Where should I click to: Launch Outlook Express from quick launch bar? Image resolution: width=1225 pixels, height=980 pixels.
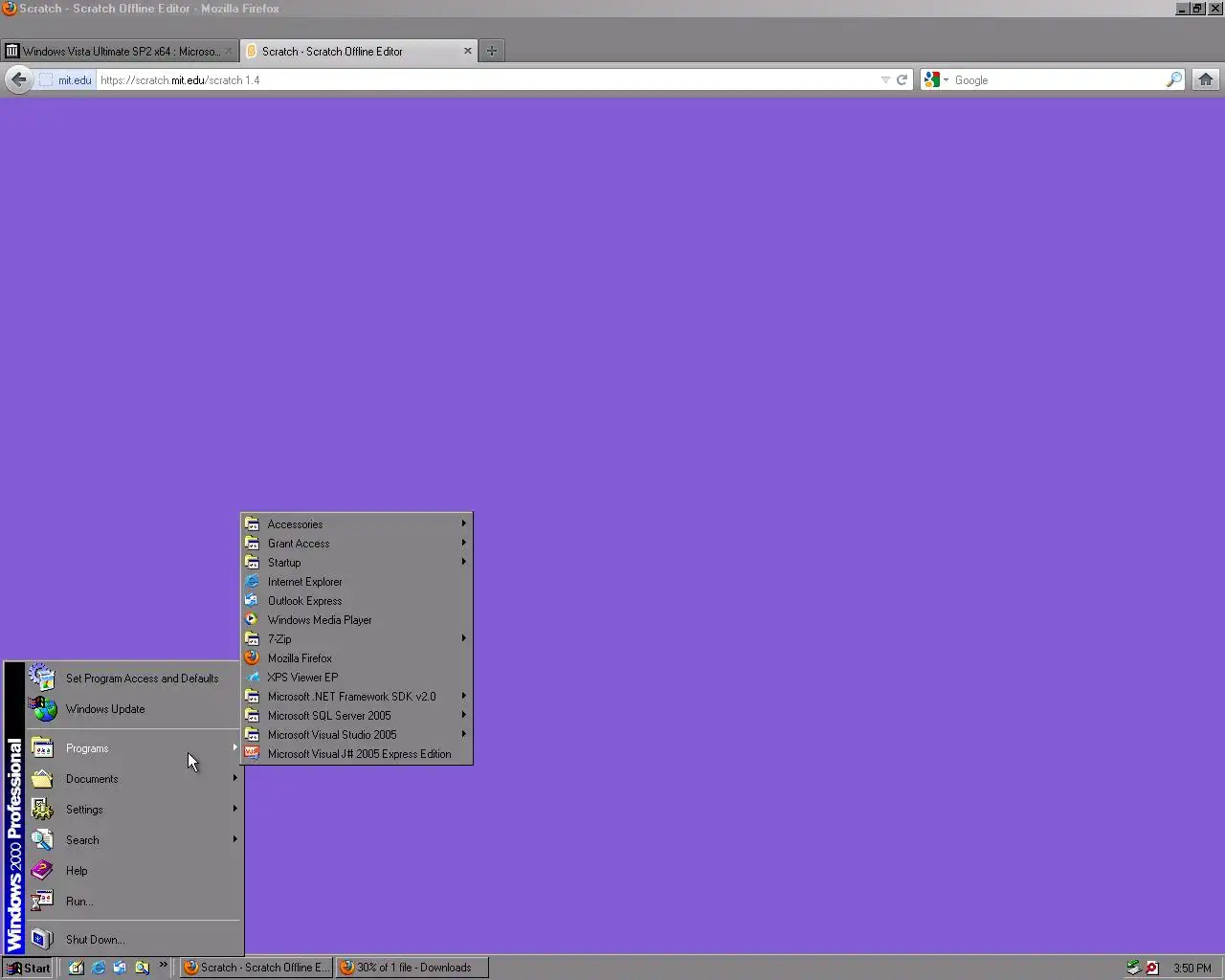(120, 968)
